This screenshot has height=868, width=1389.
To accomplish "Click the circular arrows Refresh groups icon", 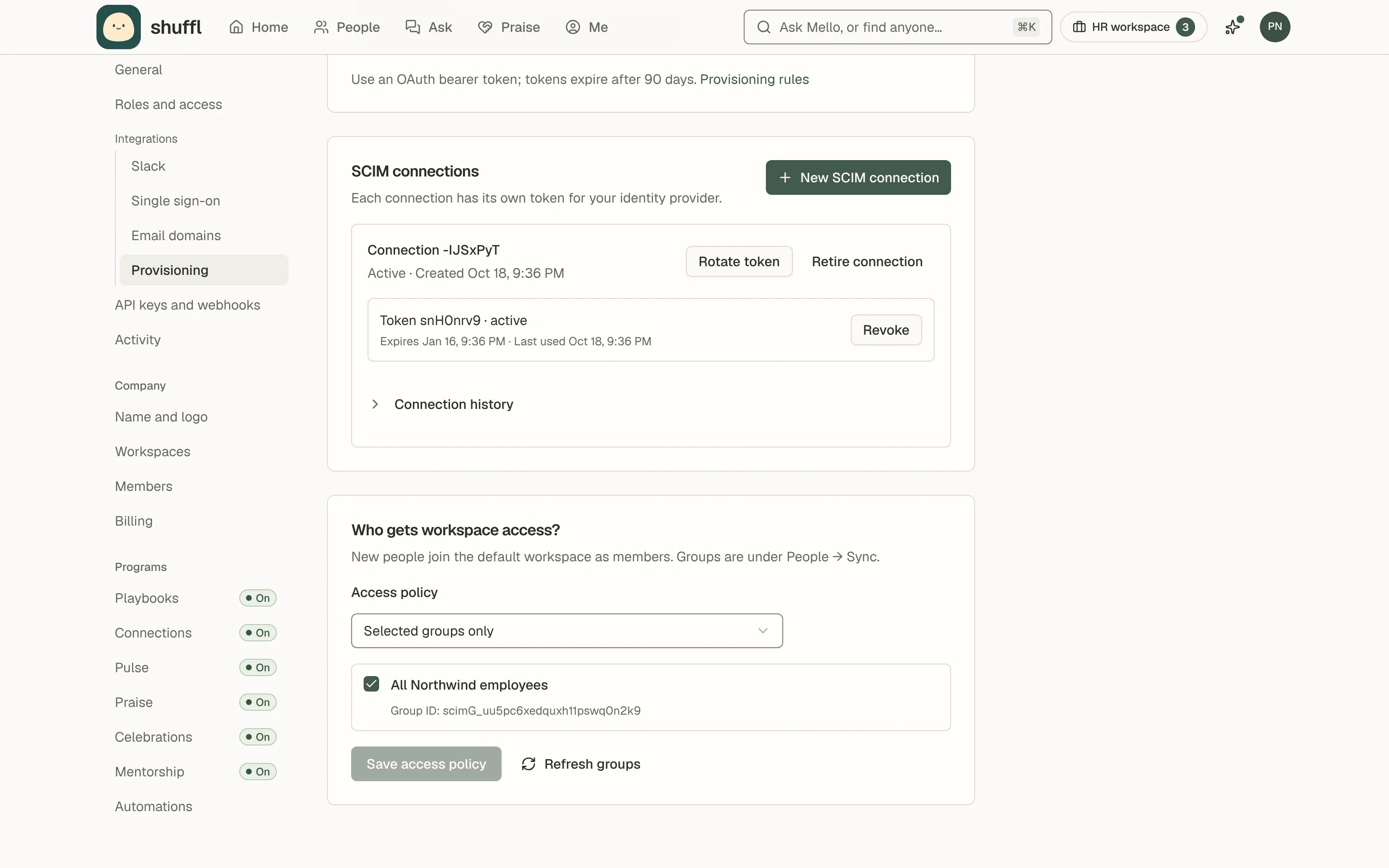I will [x=528, y=763].
